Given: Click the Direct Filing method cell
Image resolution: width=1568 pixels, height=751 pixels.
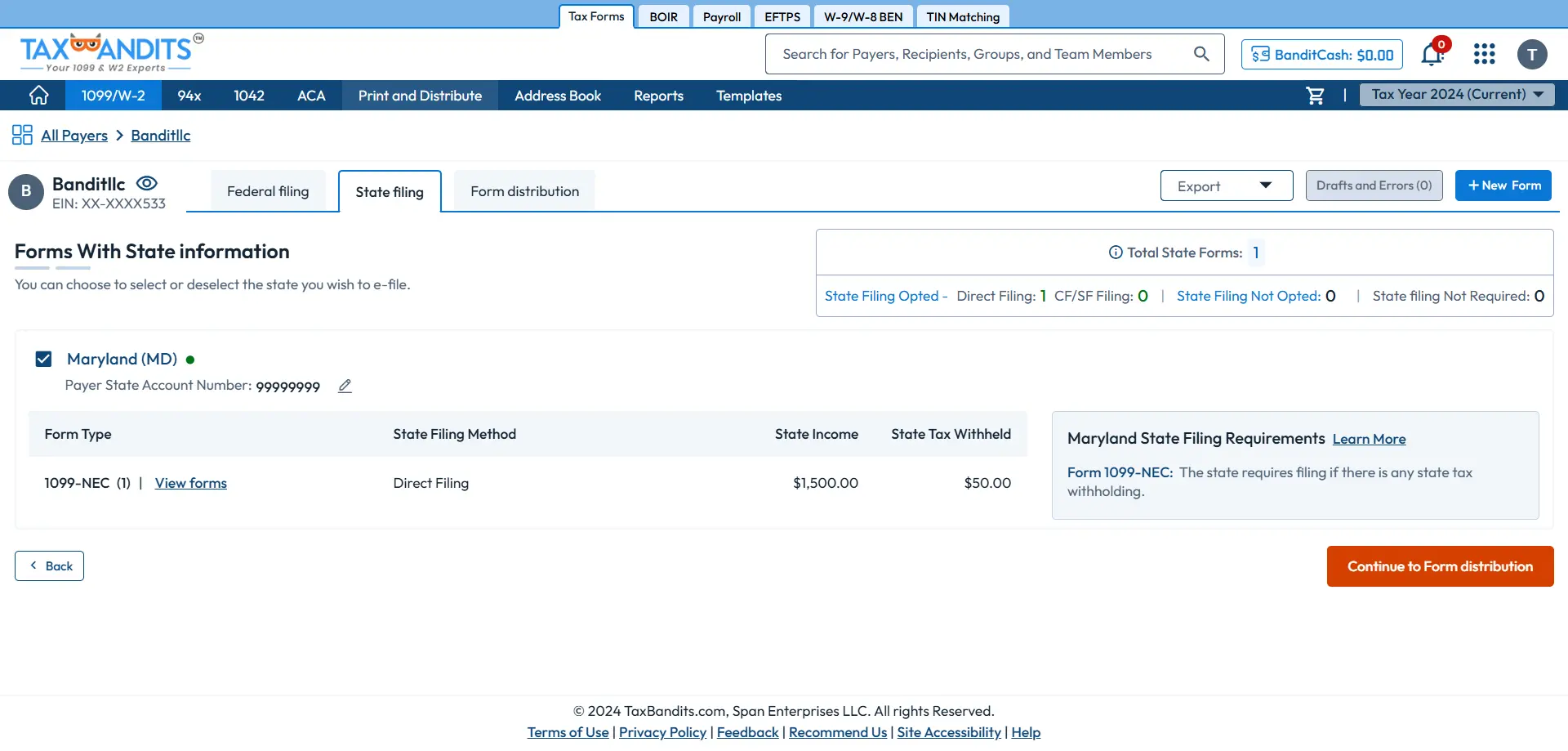Looking at the screenshot, I should pyautogui.click(x=431, y=483).
